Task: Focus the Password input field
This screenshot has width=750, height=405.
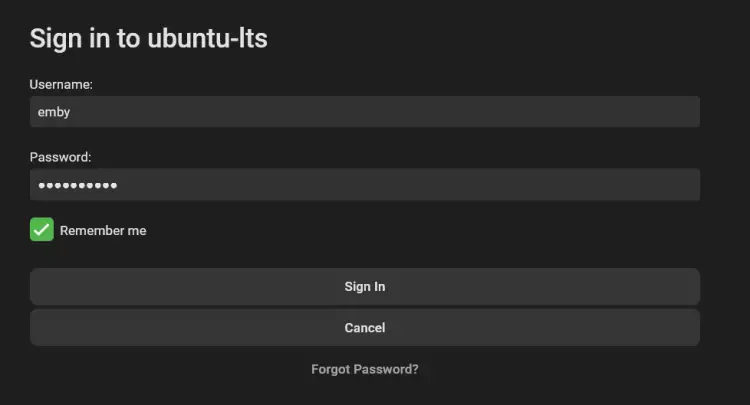Action: coord(364,185)
